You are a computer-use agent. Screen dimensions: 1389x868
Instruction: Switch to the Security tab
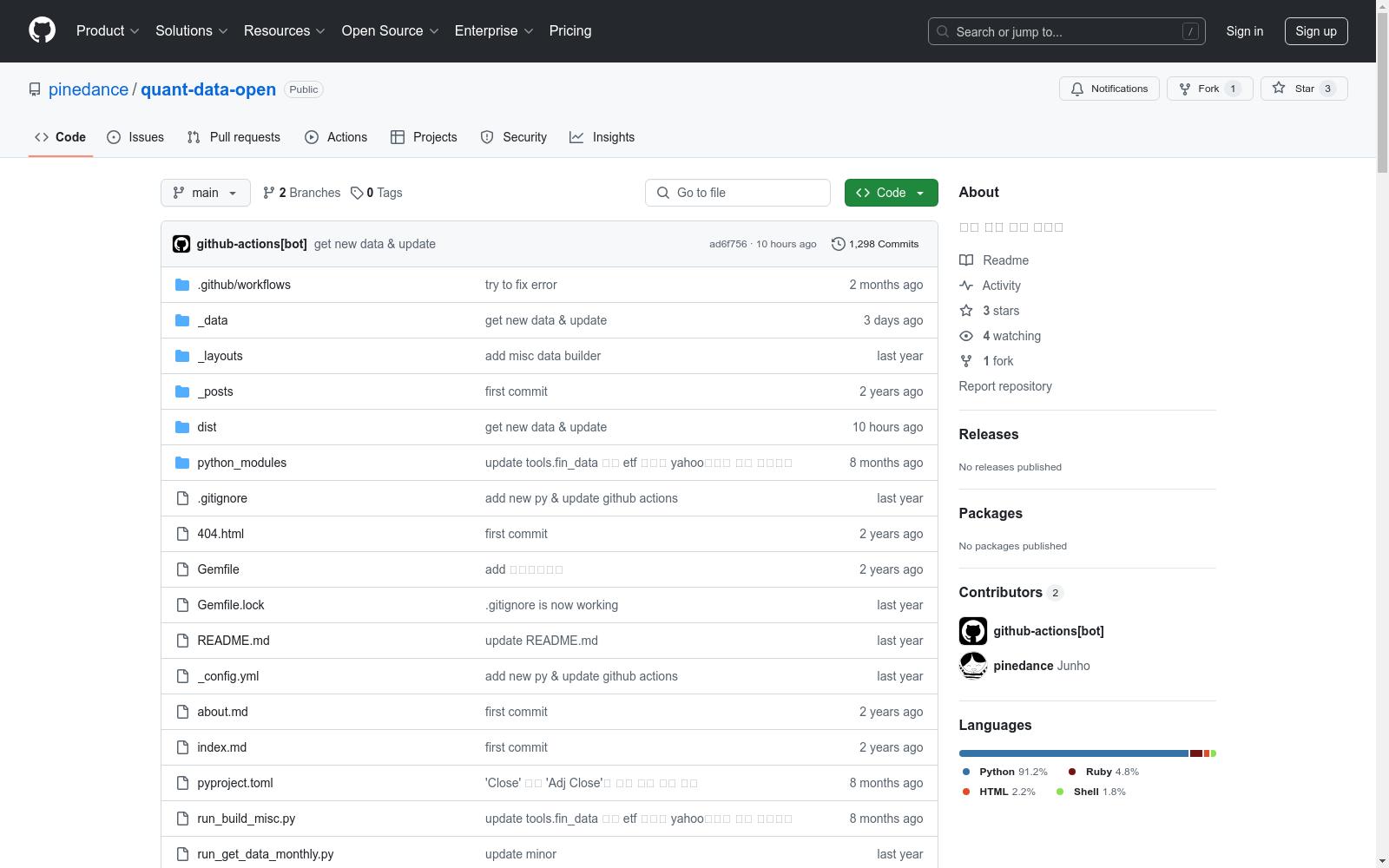click(514, 137)
